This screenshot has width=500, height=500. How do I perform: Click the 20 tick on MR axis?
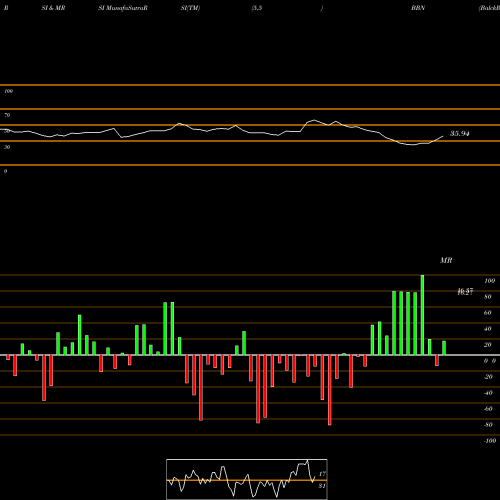pos(488,345)
